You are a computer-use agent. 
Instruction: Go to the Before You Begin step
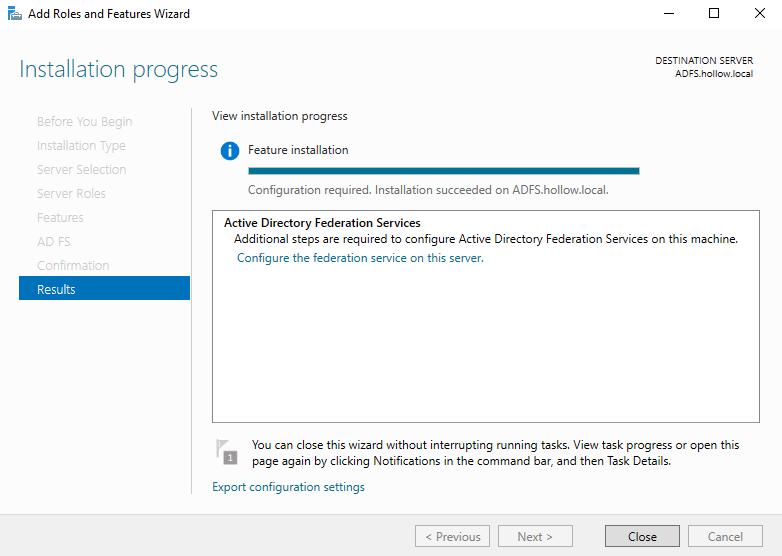[x=84, y=122]
